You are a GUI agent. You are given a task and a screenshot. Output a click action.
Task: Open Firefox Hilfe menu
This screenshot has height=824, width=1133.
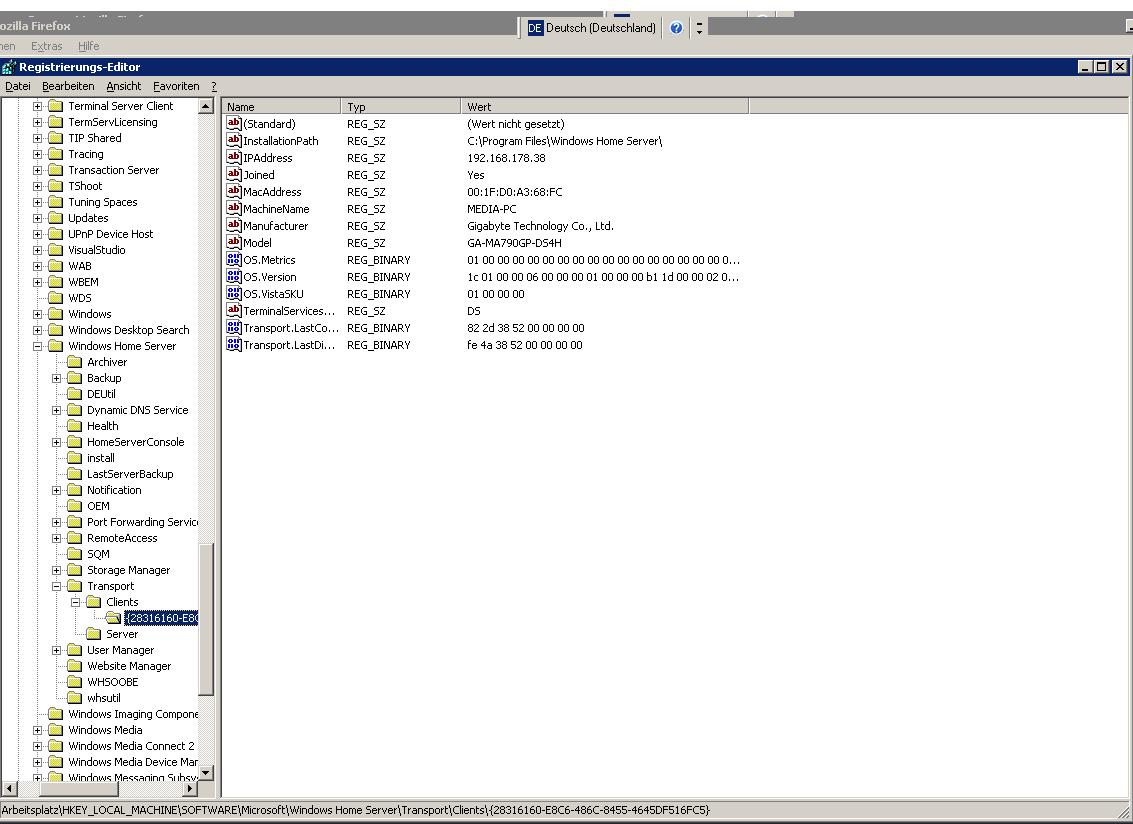(89, 46)
